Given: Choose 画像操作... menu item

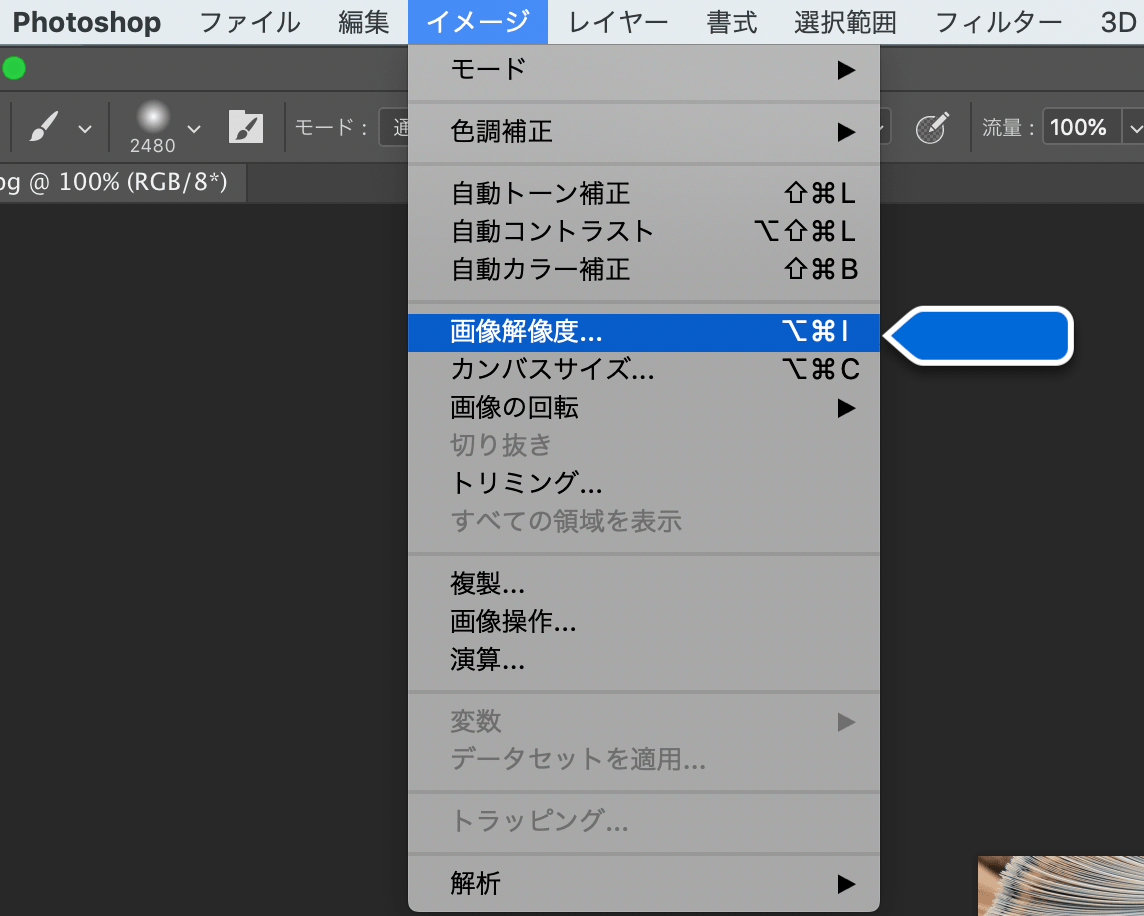Looking at the screenshot, I should point(644,622).
